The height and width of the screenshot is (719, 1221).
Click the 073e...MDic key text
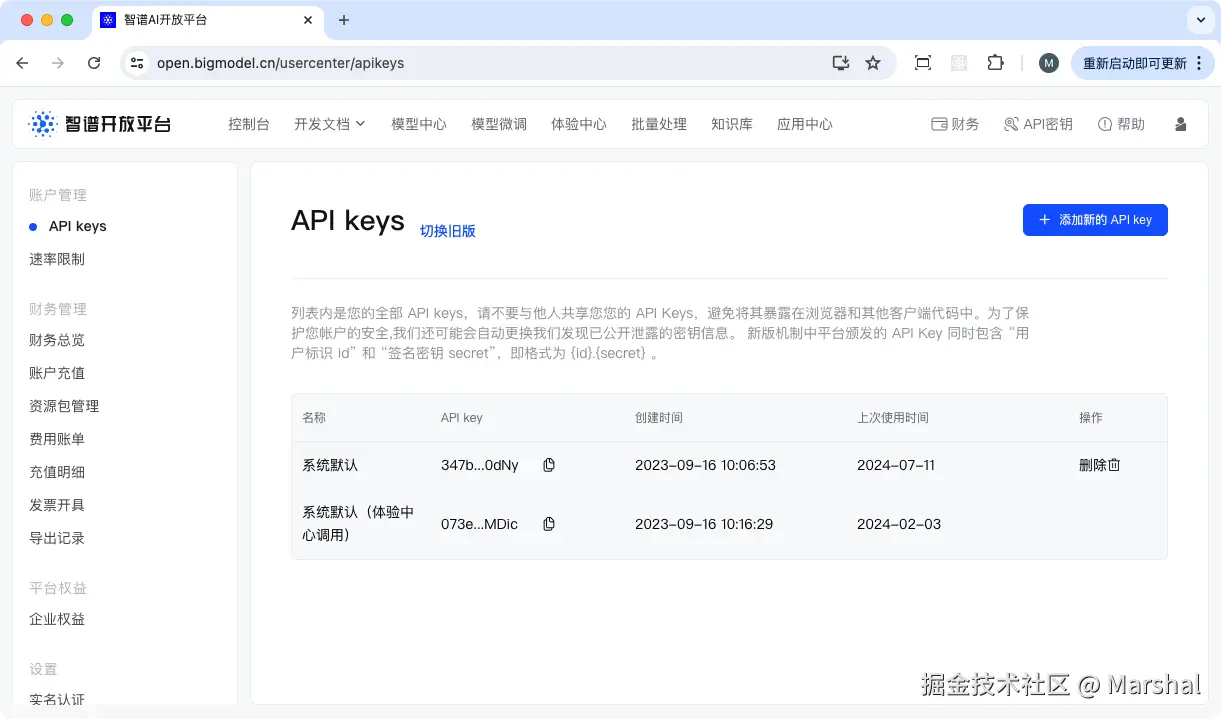pyautogui.click(x=480, y=524)
